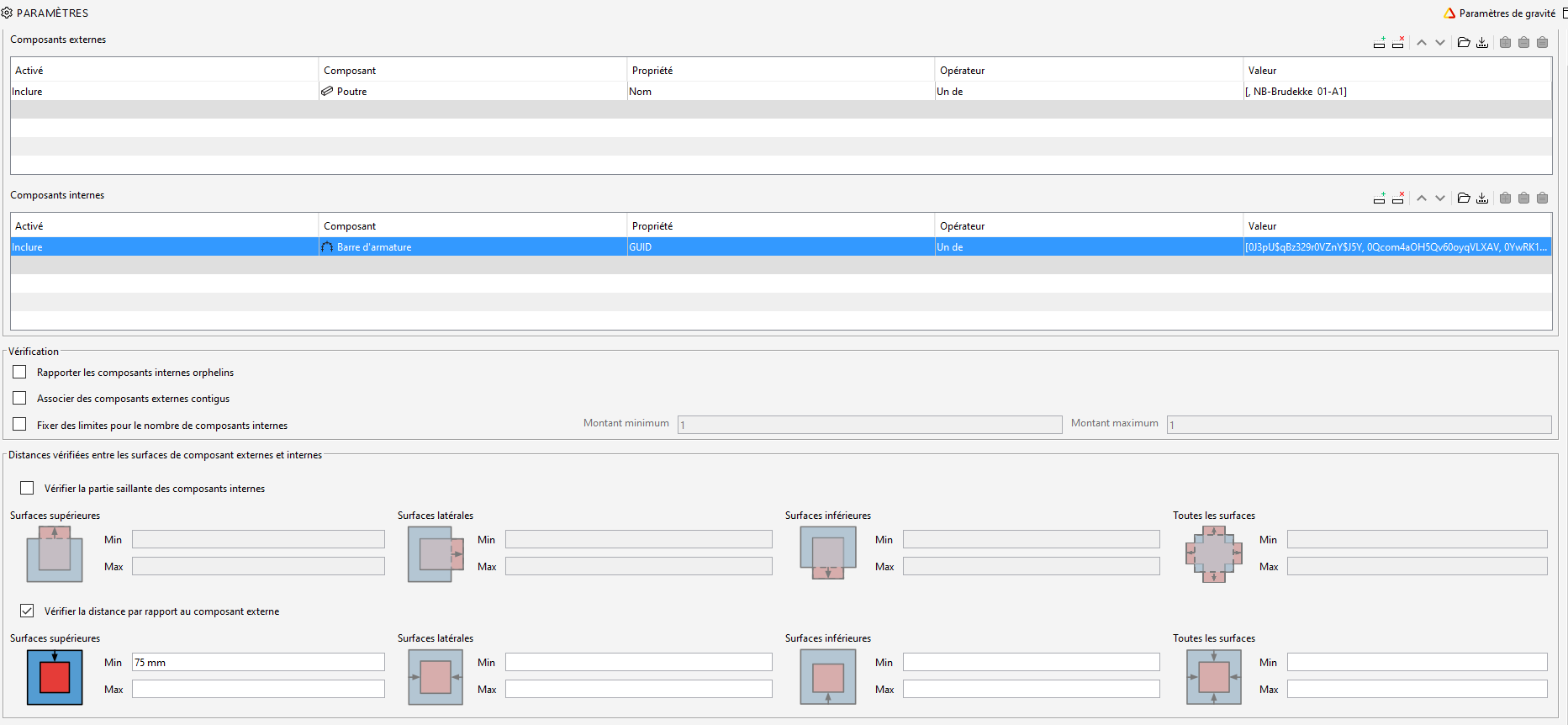The height and width of the screenshot is (725, 1568).
Task: Select the GUID property cell
Action: [x=781, y=247]
